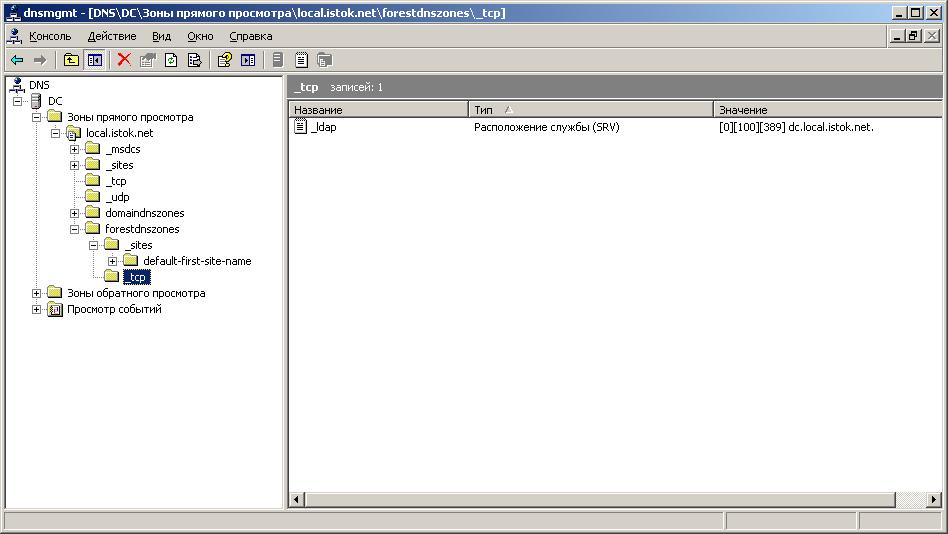Click the new record notepad icon
Image resolution: width=948 pixels, height=534 pixels.
(x=301, y=60)
